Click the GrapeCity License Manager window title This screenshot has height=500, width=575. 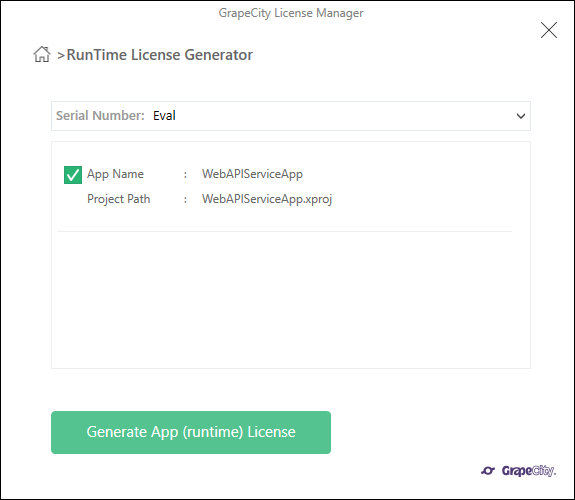coord(291,13)
